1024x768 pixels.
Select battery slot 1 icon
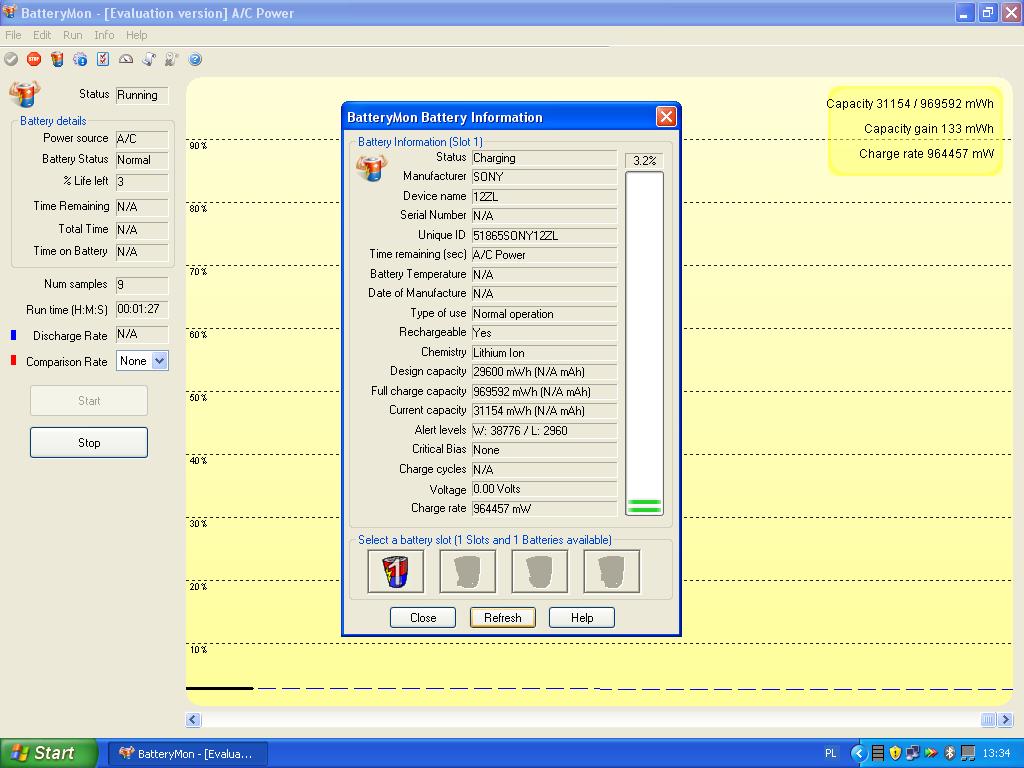point(396,571)
